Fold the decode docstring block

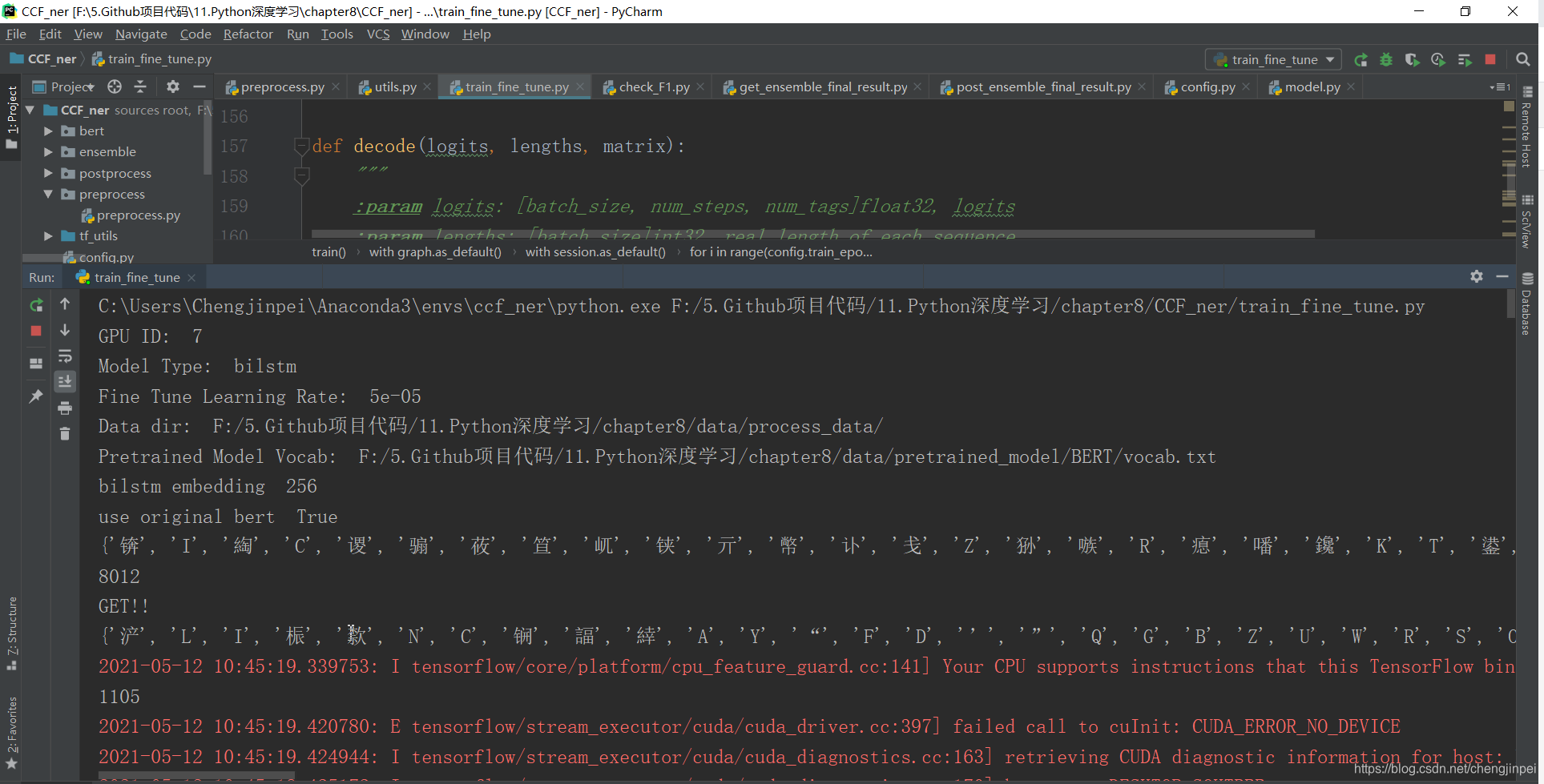click(x=302, y=175)
